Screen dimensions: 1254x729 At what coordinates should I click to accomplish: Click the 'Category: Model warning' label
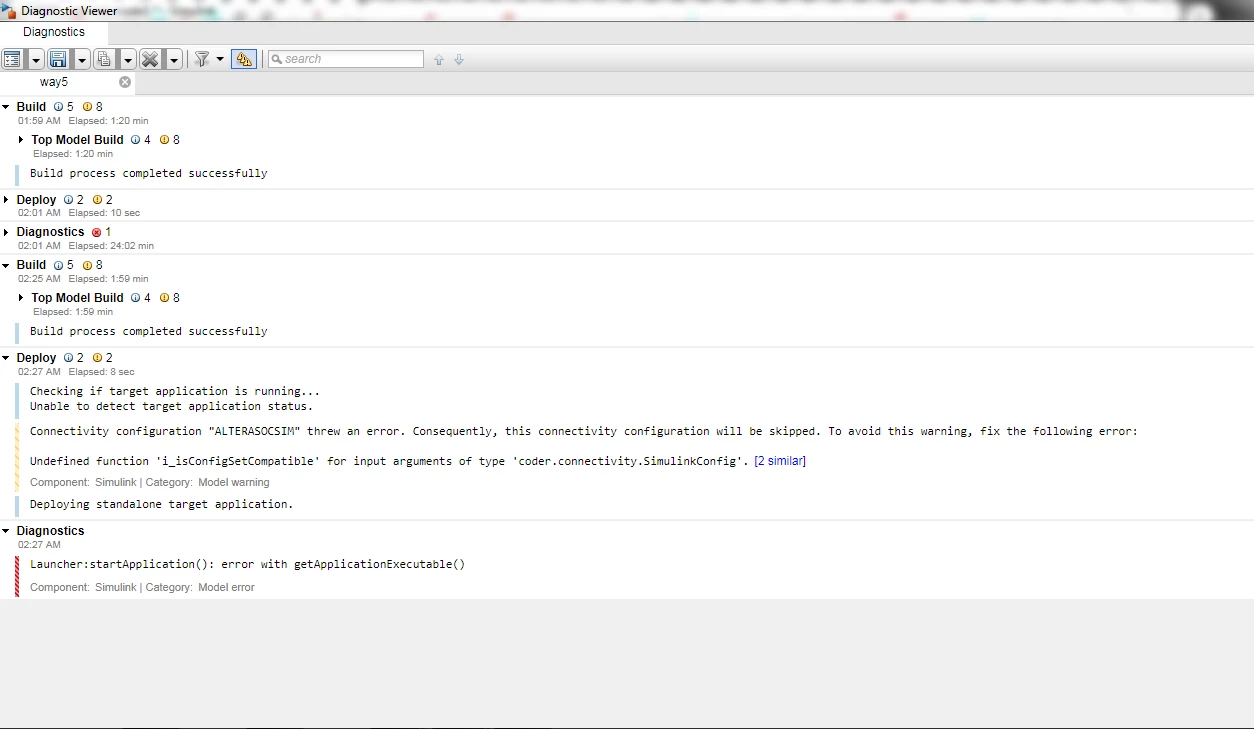[x=208, y=482]
